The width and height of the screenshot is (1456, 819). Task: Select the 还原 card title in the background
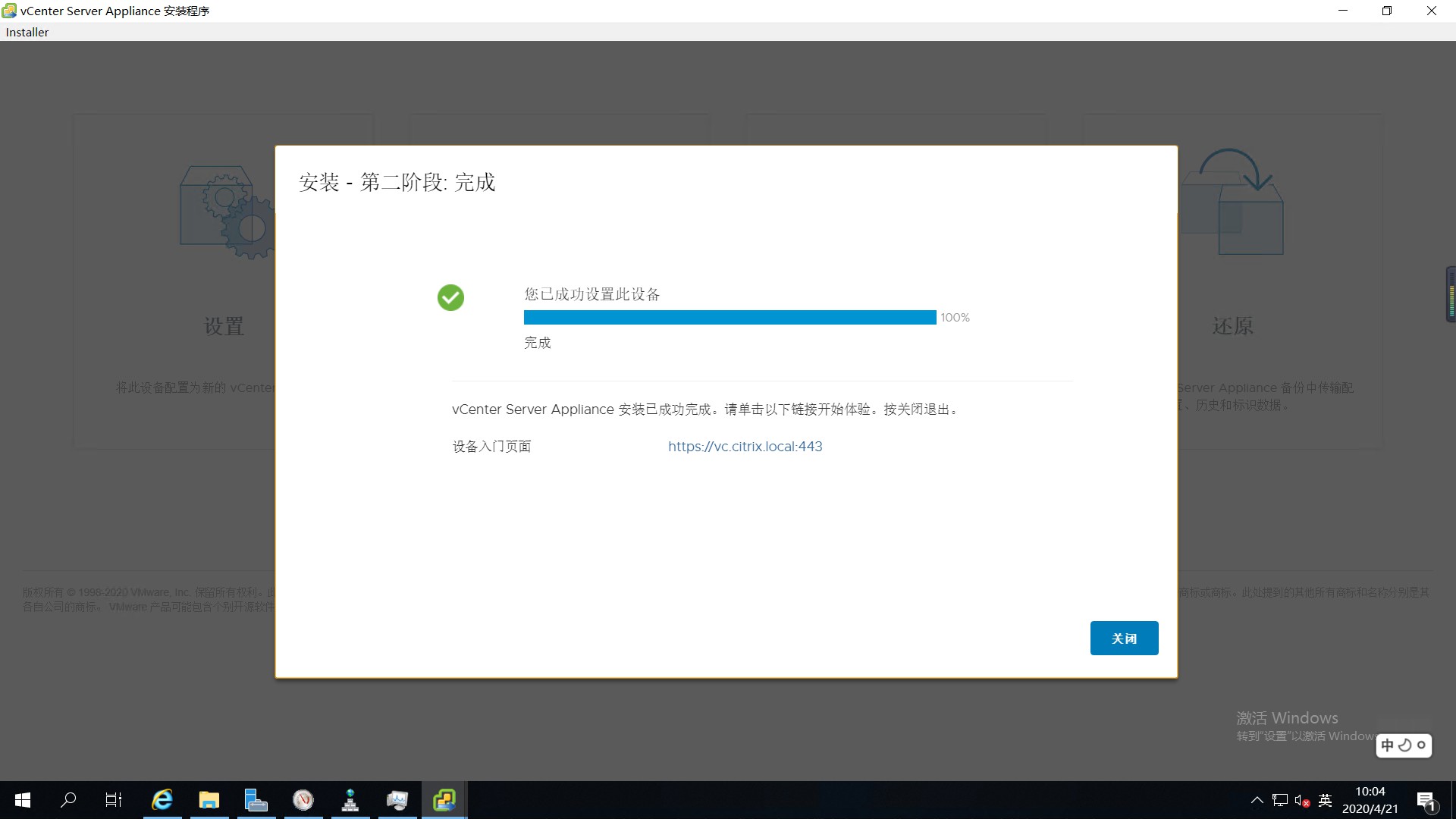[x=1233, y=326]
